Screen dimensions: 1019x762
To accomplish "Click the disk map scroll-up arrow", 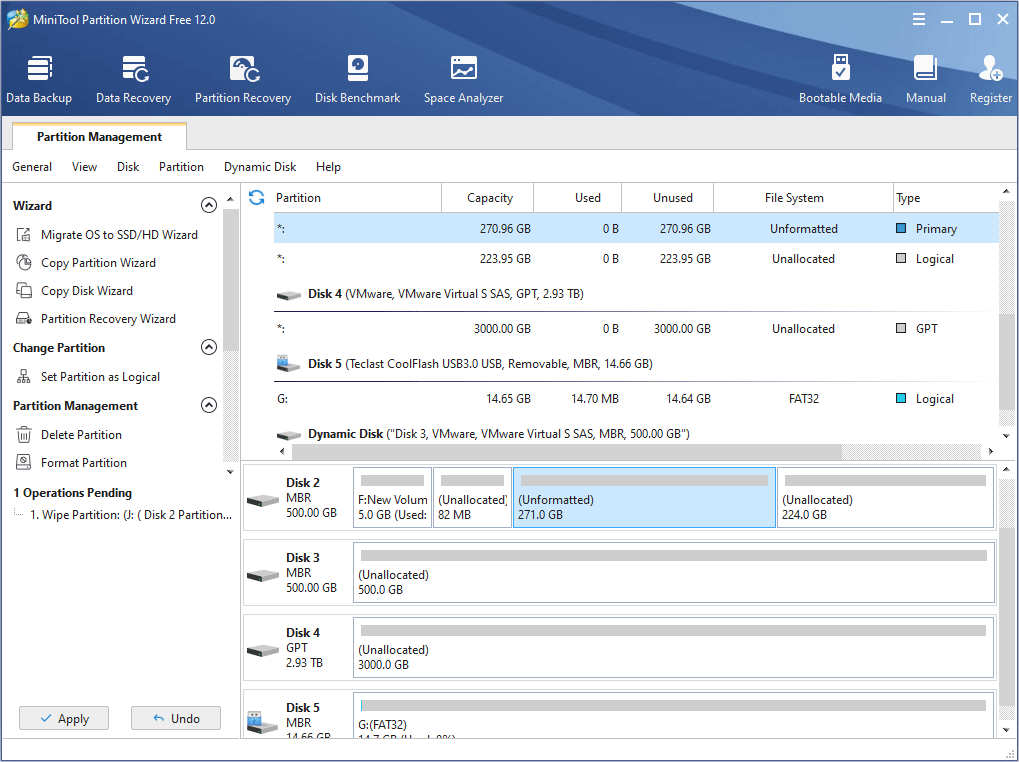I will 1007,469.
